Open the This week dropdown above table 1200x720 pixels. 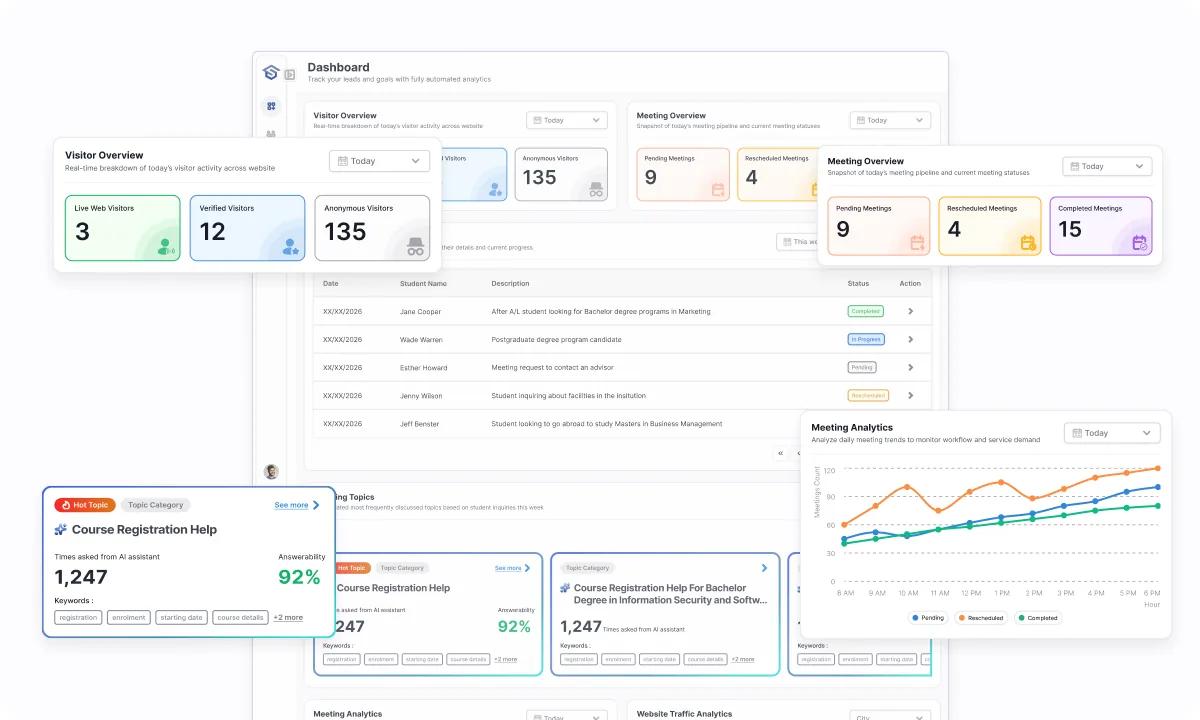tap(797, 241)
